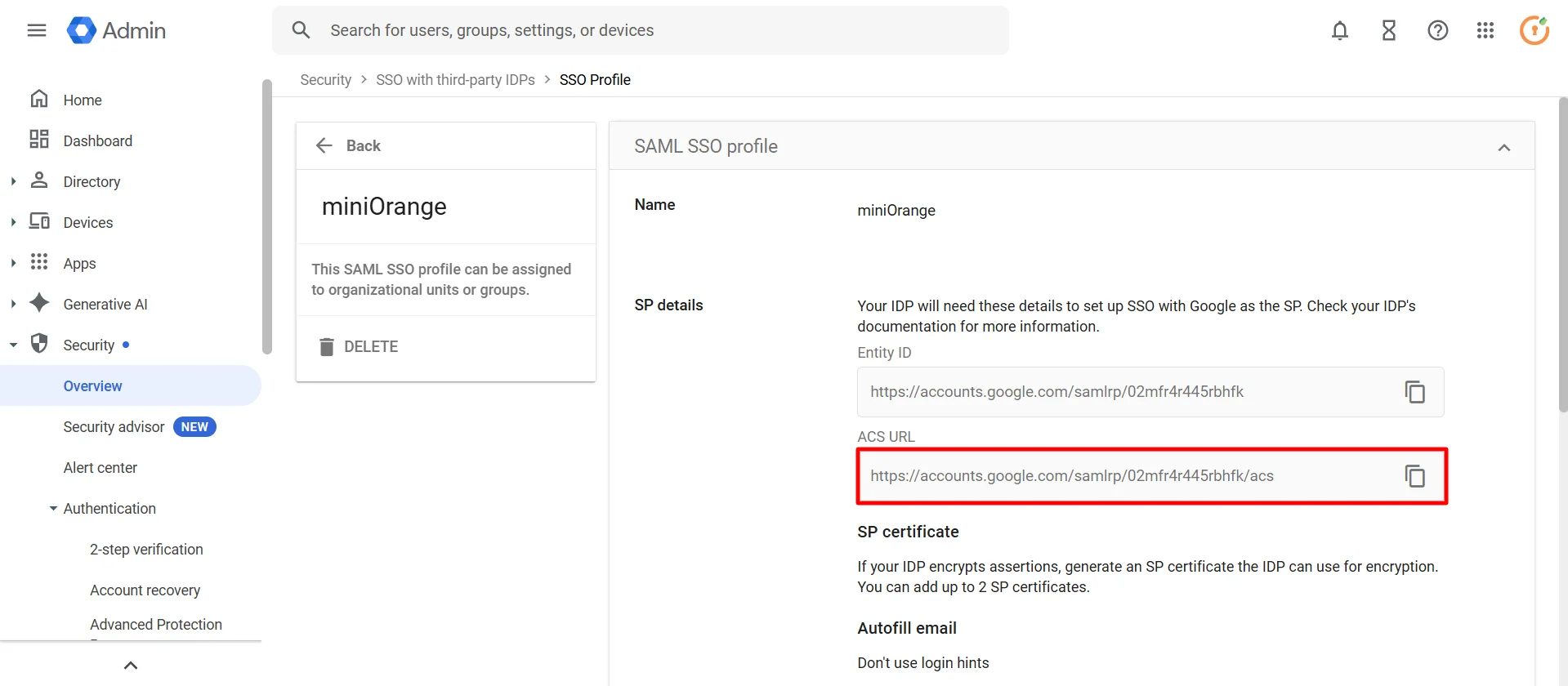
Task: Click the search magnifier icon
Action: [301, 30]
